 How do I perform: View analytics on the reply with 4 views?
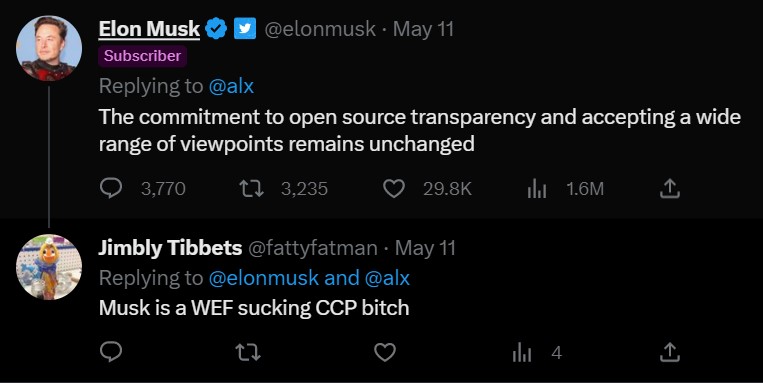coord(522,352)
